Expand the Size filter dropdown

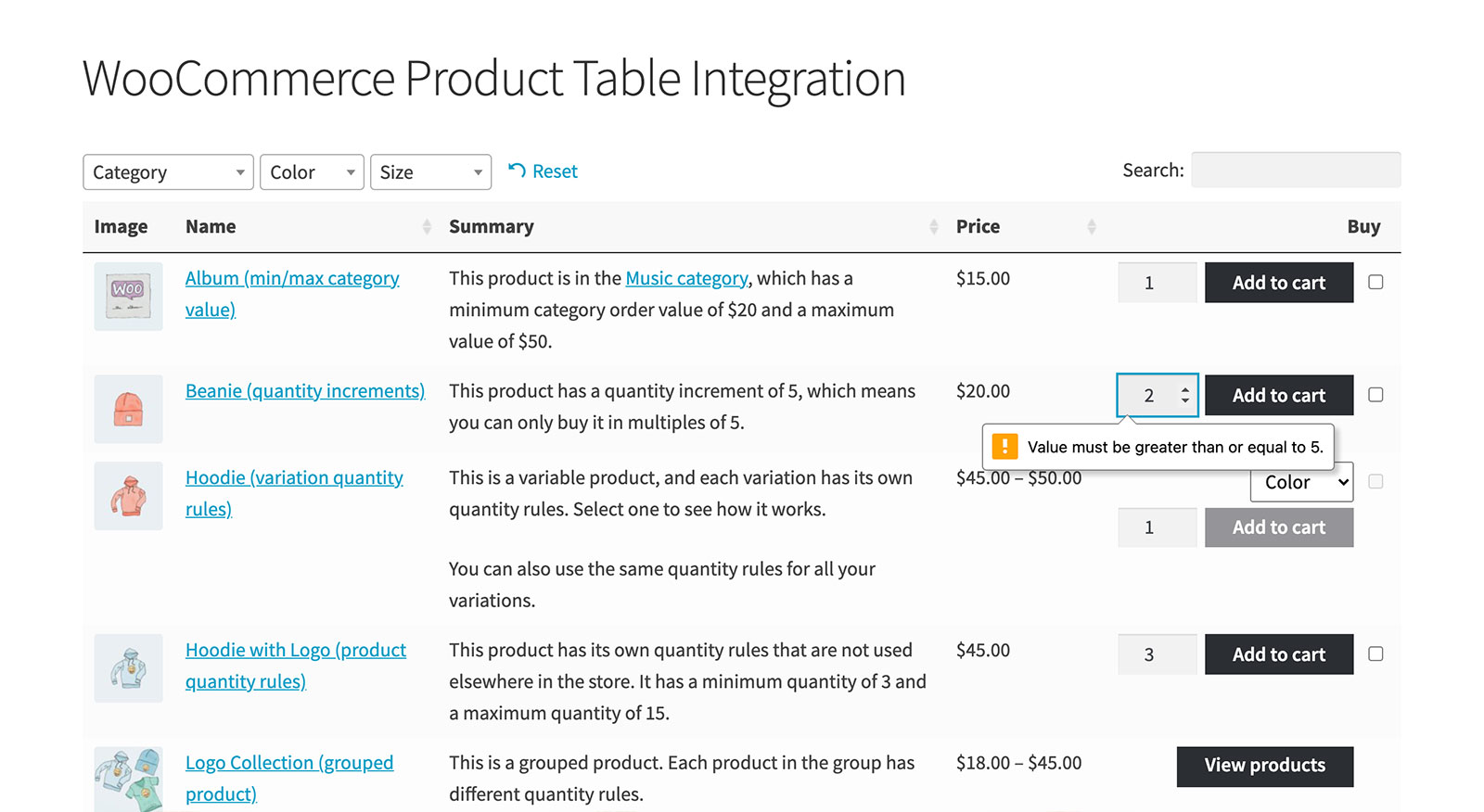coord(430,172)
